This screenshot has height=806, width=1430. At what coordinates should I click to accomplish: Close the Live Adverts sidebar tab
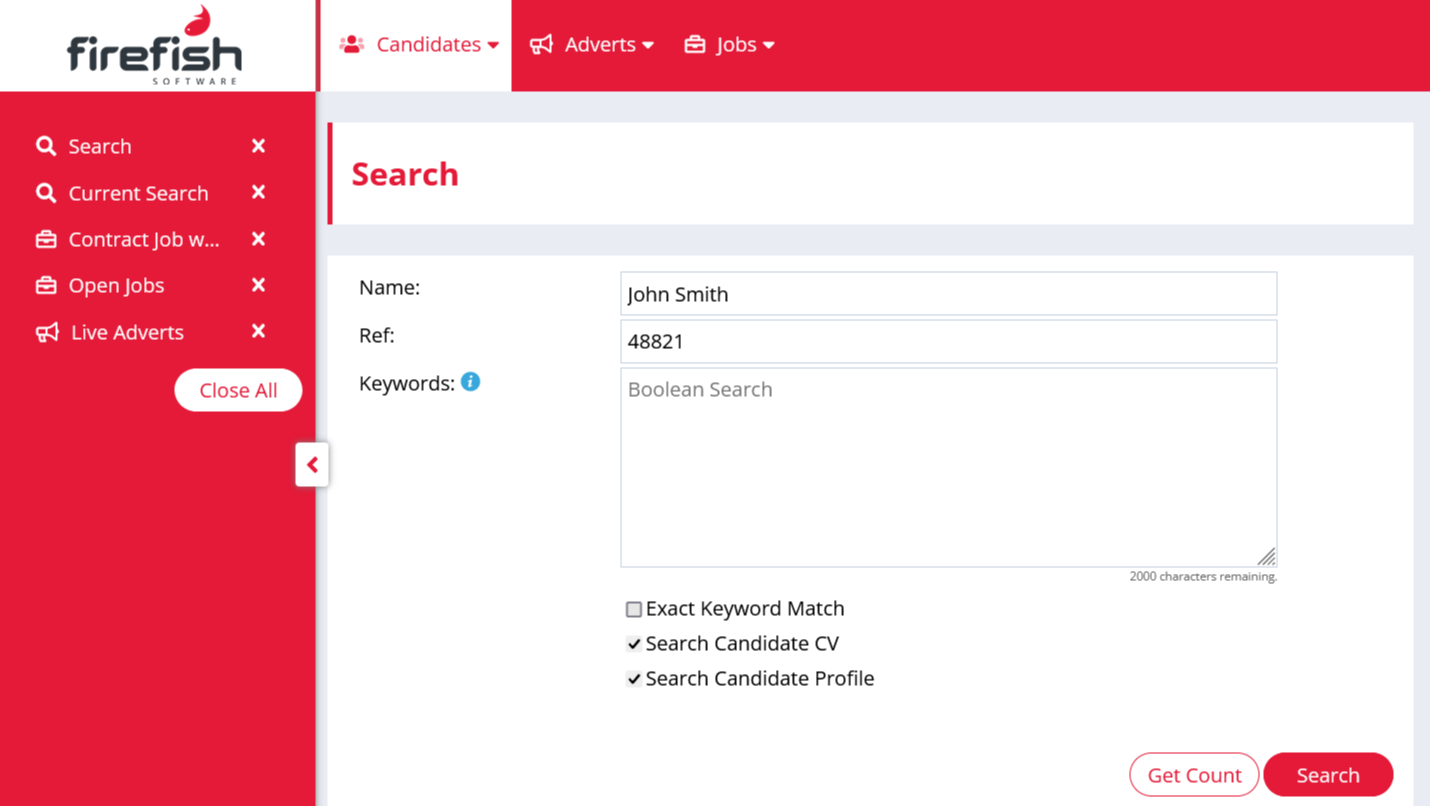(258, 331)
